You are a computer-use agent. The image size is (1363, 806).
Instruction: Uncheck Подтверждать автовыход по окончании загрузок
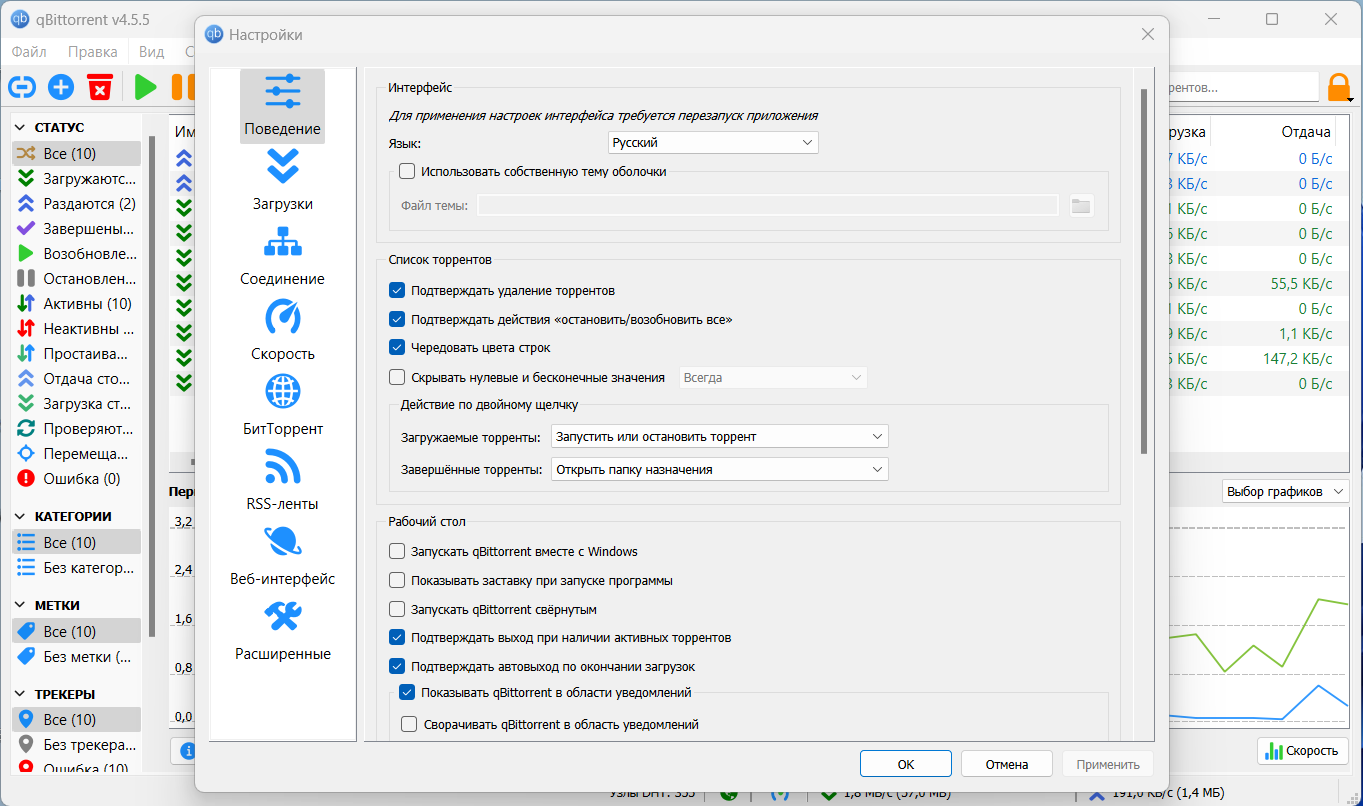point(397,666)
